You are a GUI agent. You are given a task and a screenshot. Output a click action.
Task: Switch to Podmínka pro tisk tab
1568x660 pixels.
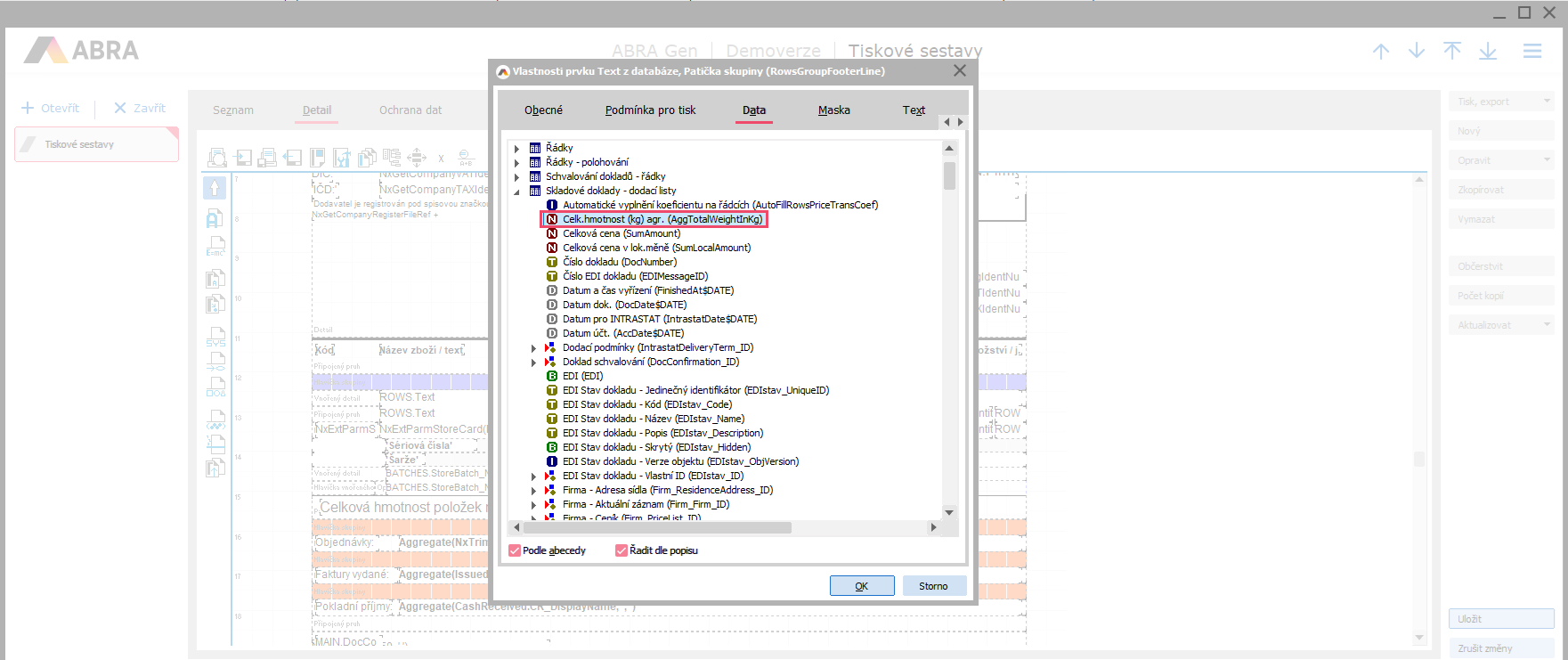click(651, 110)
